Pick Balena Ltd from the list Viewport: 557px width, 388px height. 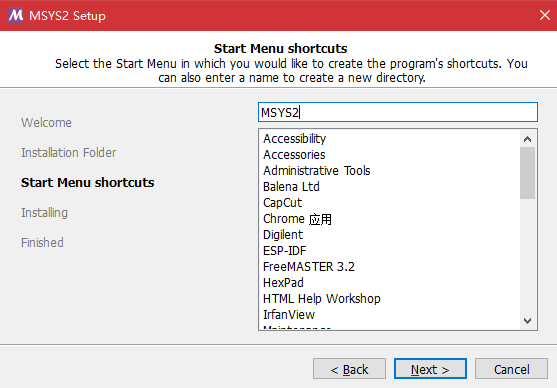[291, 187]
